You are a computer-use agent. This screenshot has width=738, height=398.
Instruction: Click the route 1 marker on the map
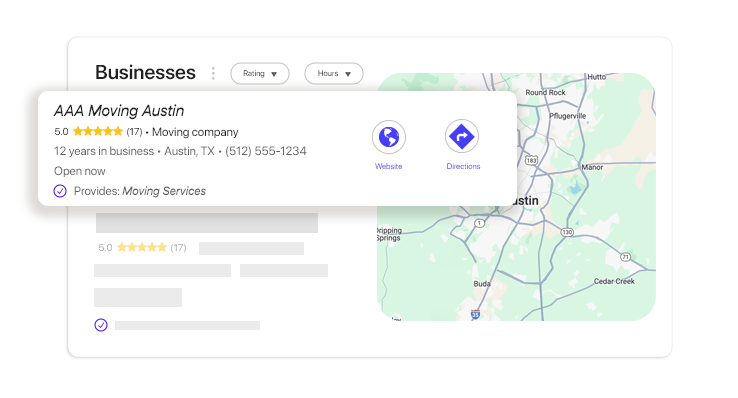click(479, 223)
